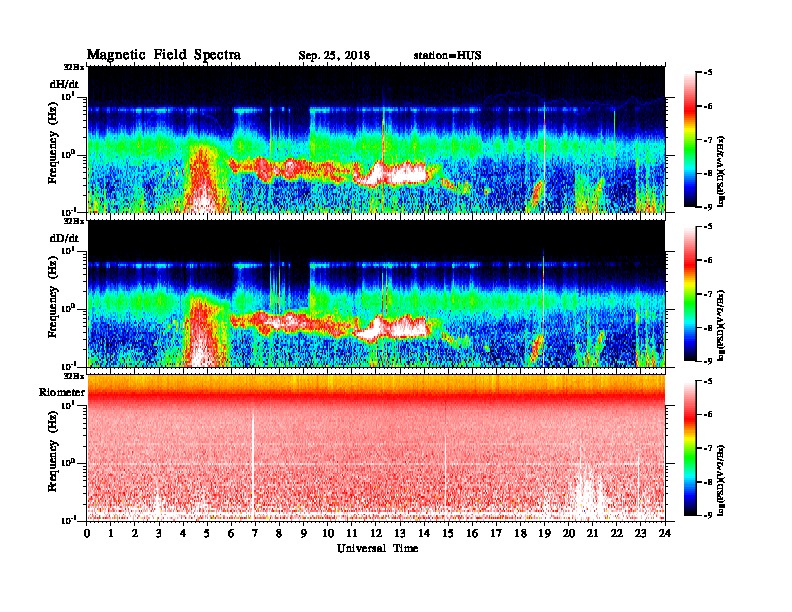Click the Riometer spectrogram plot area
The image size is (792, 612).
click(376, 448)
